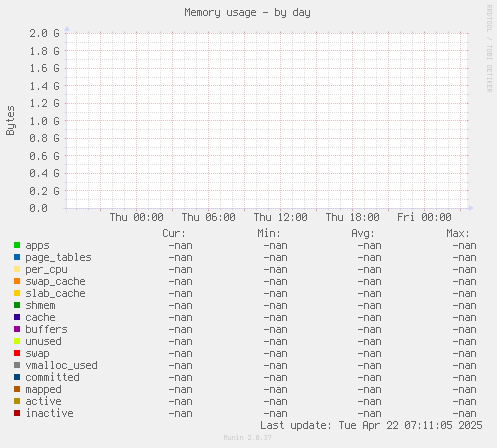This screenshot has height=448, width=497.
Task: Click the pale yellow per_cpu swatch
Action: point(17,269)
